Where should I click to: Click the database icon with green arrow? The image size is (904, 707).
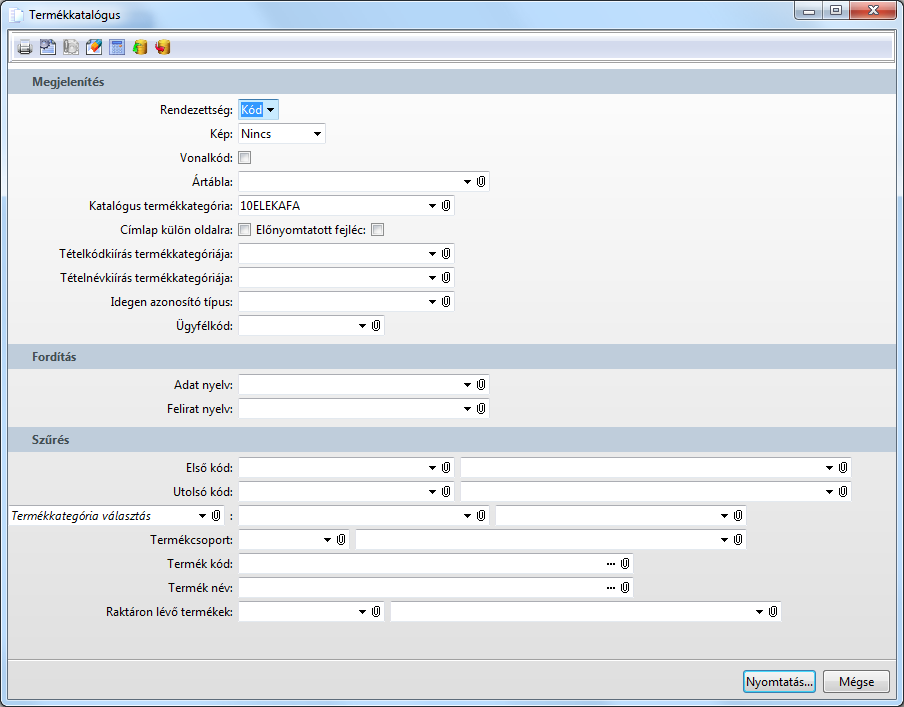click(x=140, y=47)
